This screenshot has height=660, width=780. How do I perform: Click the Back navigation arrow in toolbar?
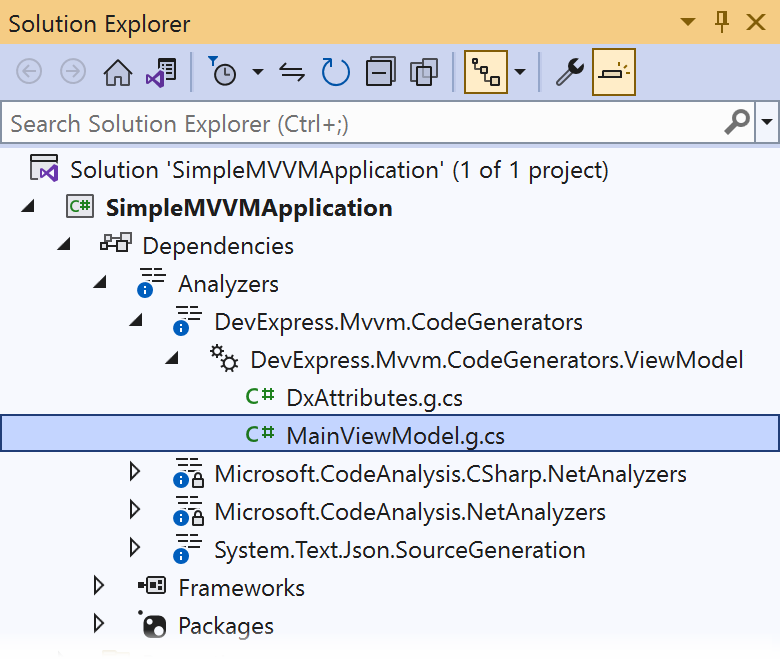tap(29, 72)
